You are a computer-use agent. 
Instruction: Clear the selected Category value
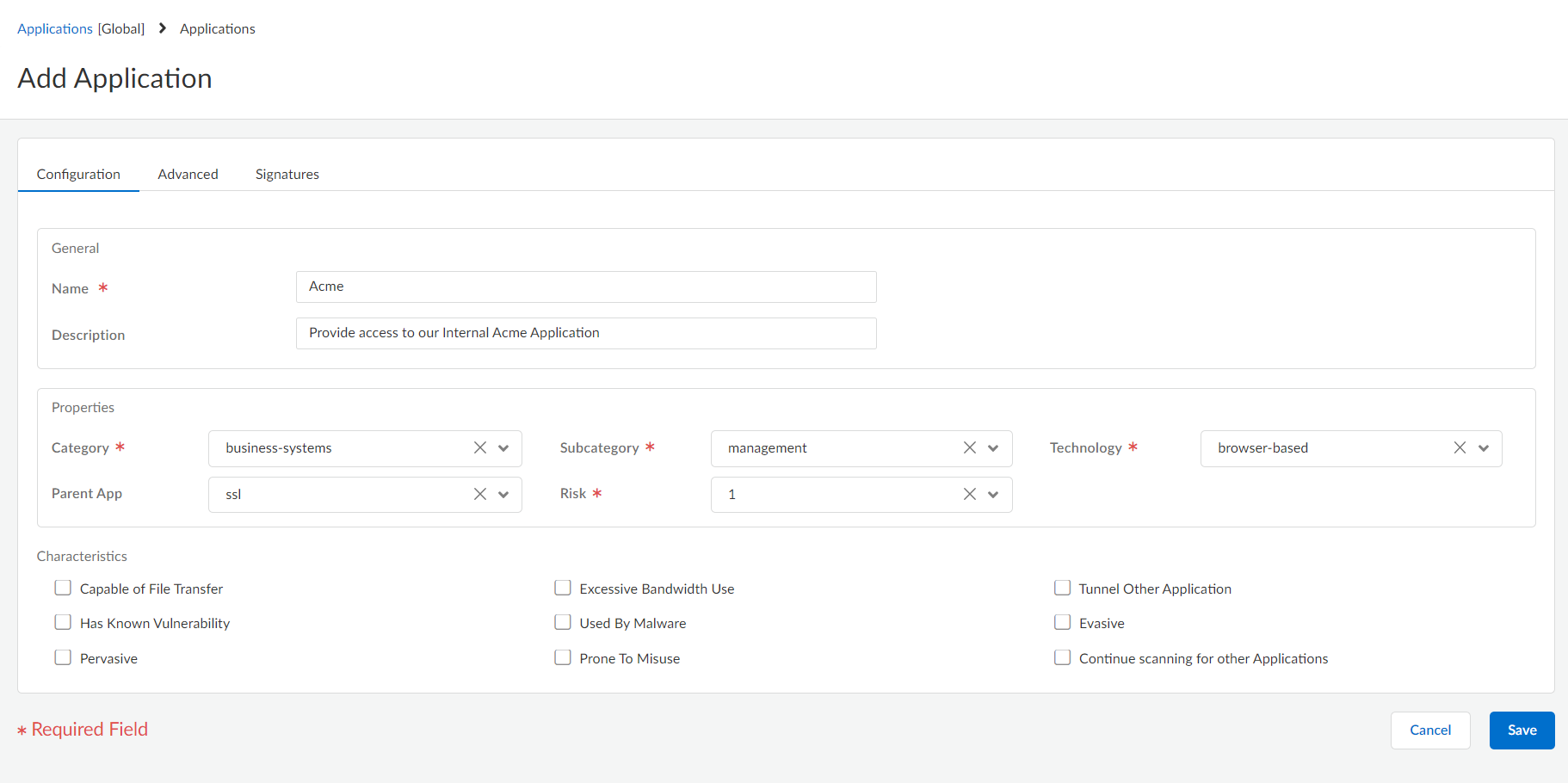479,447
